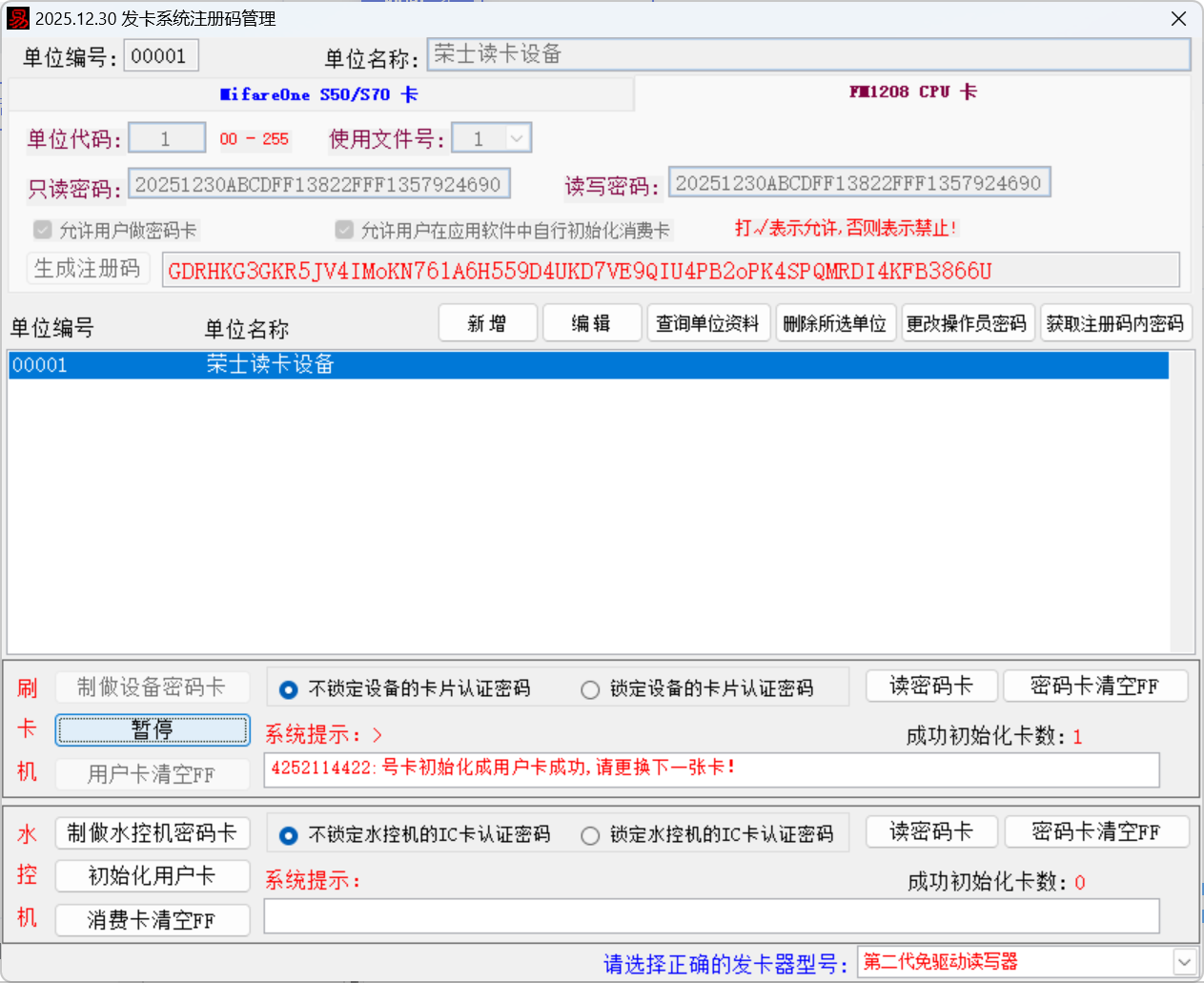Screen dimensions: 1204x983
Task: Click 获取注册码内密码 button
Action: coord(1114,323)
